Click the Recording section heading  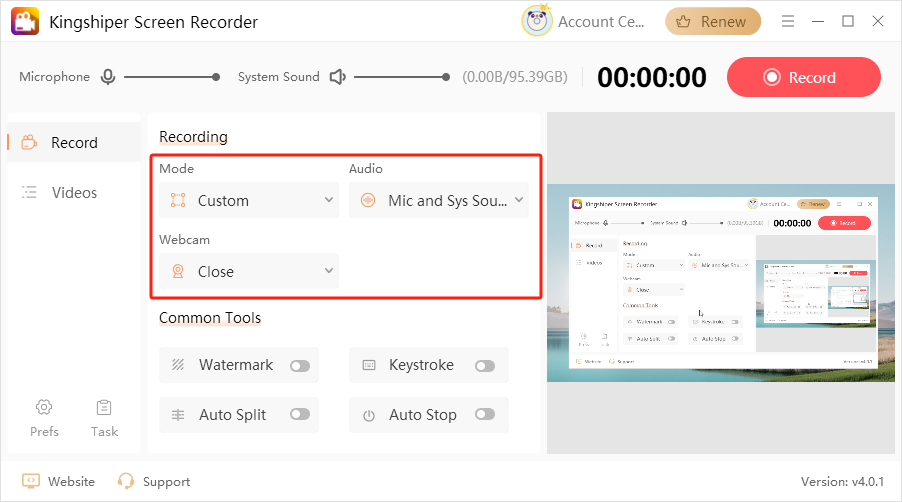(193, 137)
